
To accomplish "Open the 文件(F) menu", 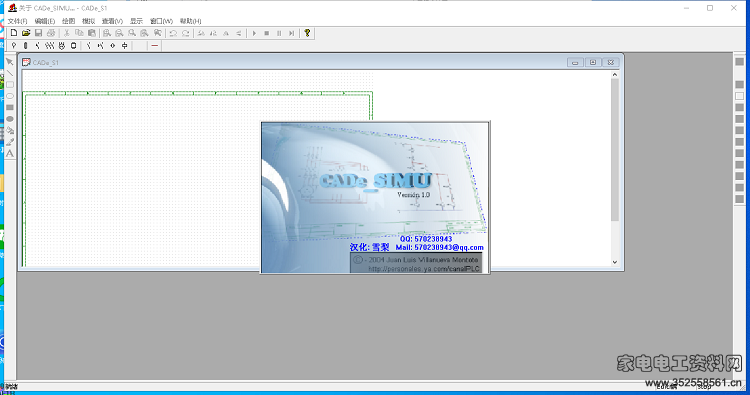I will pyautogui.click(x=17, y=21).
